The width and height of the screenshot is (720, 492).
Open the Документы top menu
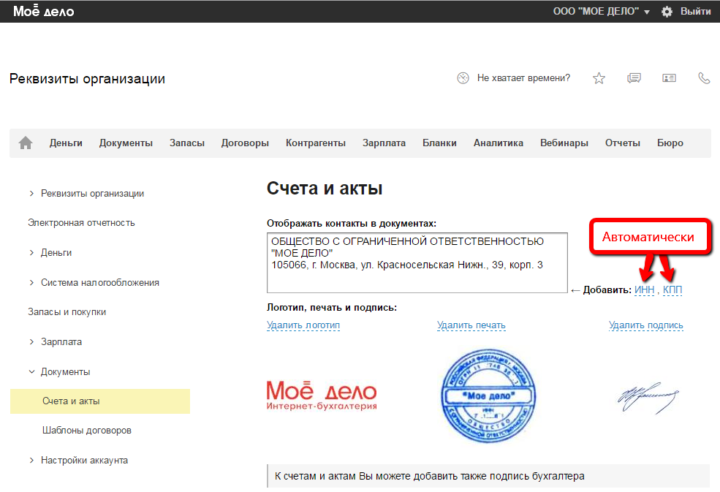126,143
